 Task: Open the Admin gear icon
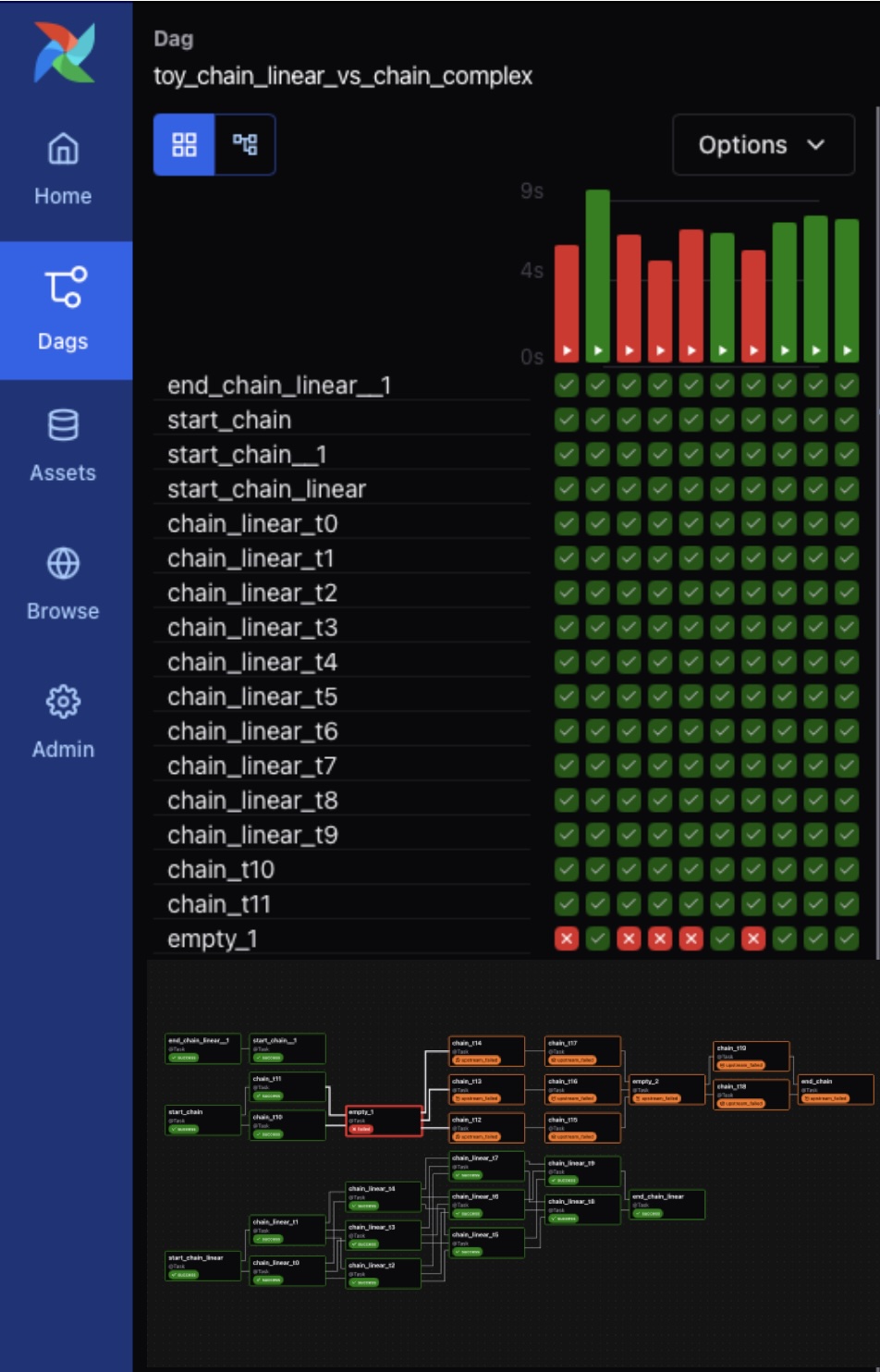63,702
